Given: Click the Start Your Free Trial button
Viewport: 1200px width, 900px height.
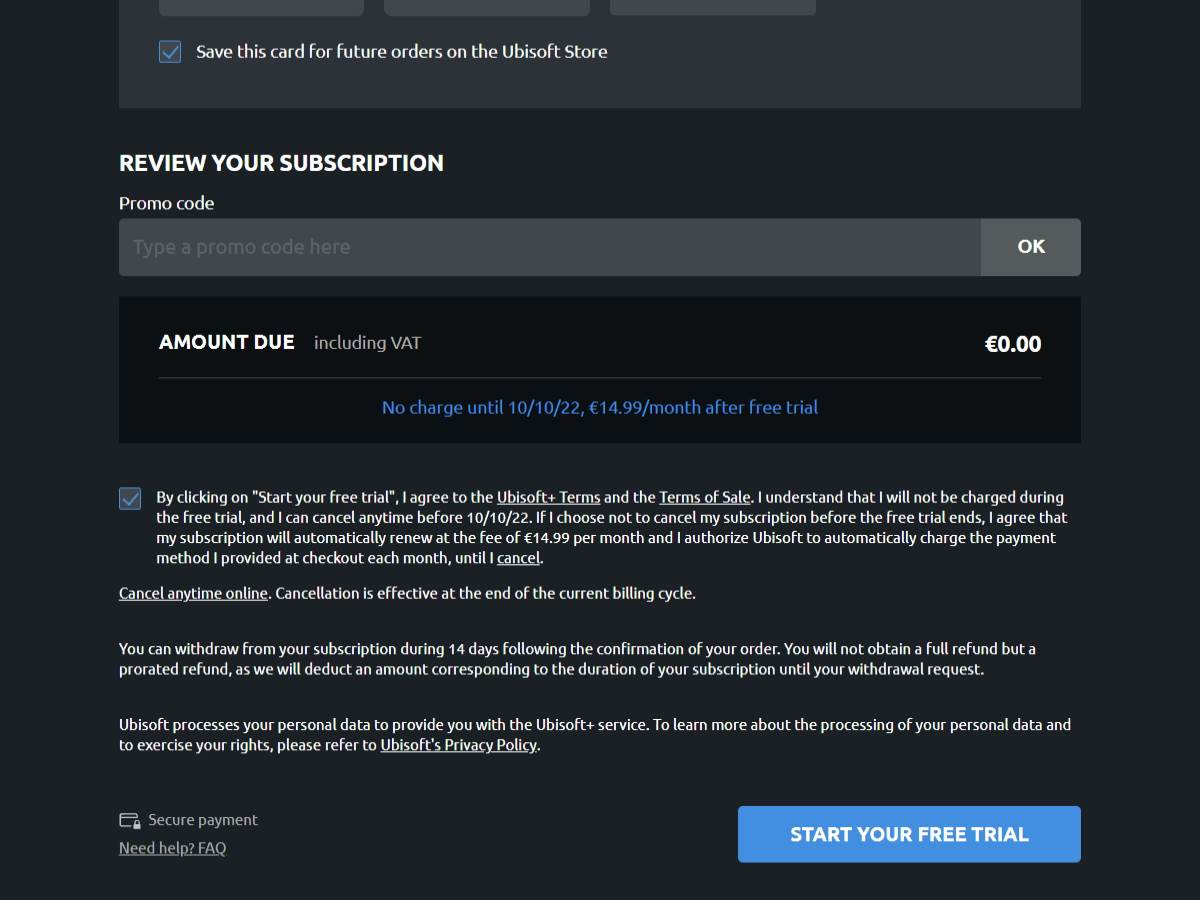Looking at the screenshot, I should tap(909, 834).
